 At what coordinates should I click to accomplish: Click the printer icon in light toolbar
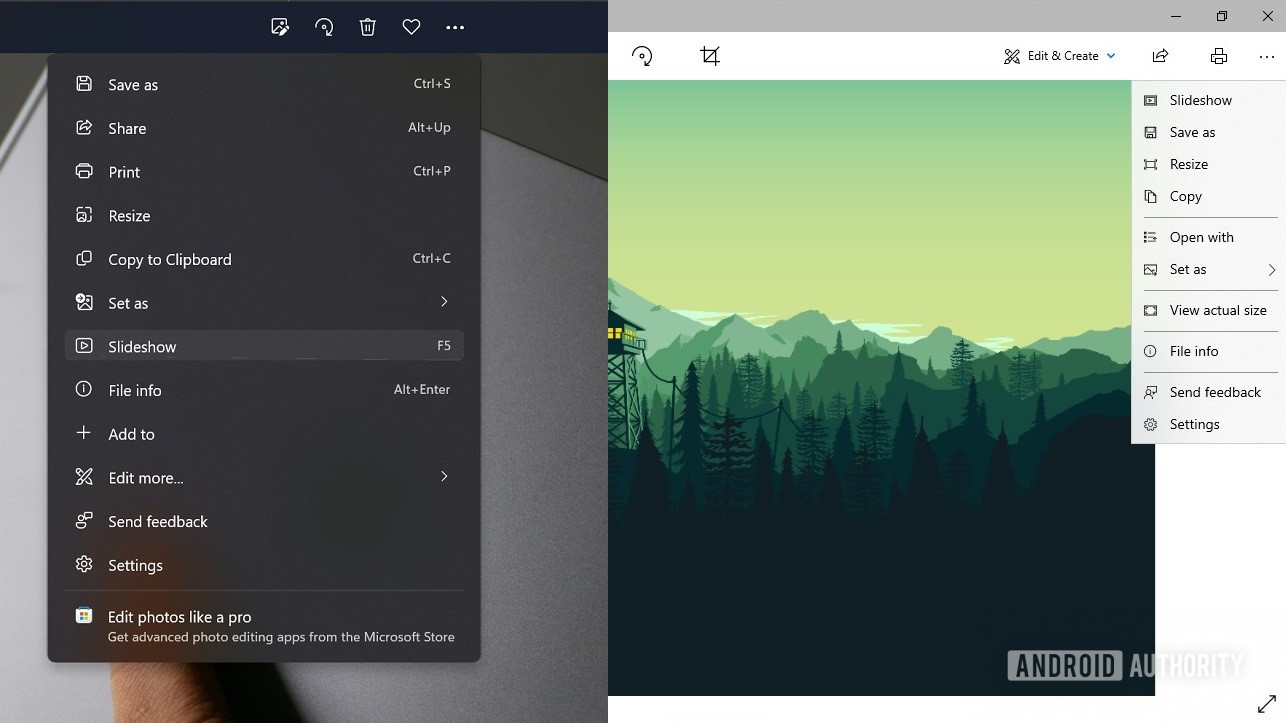pyautogui.click(x=1218, y=56)
